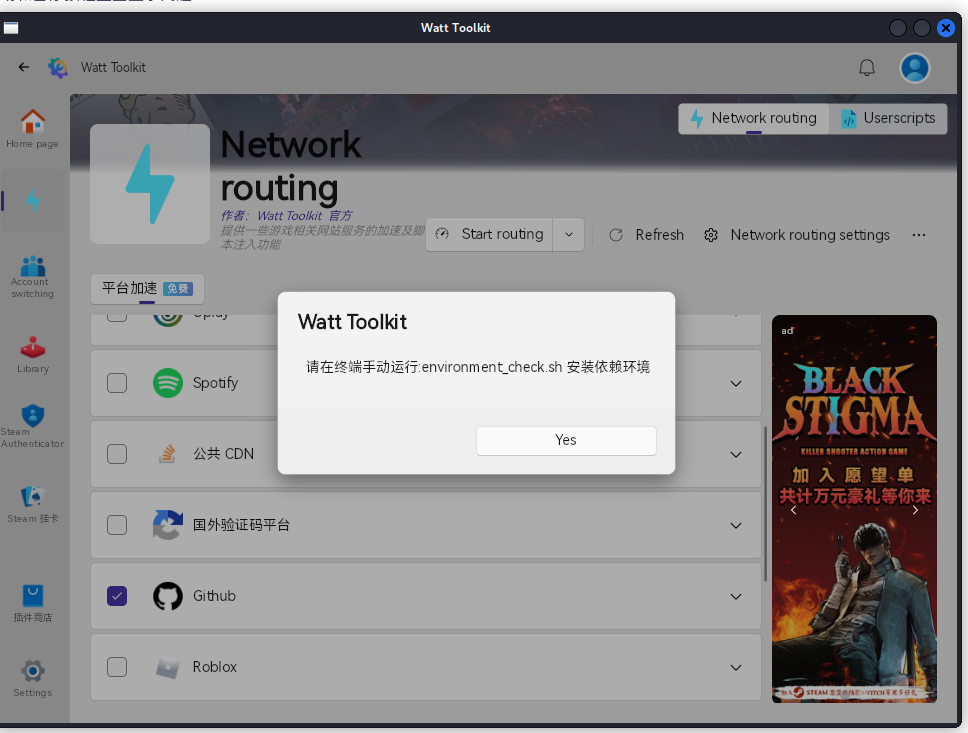Select the lightning Network routing sidebar icon
Viewport: 968px width, 733px height.
tap(33, 201)
